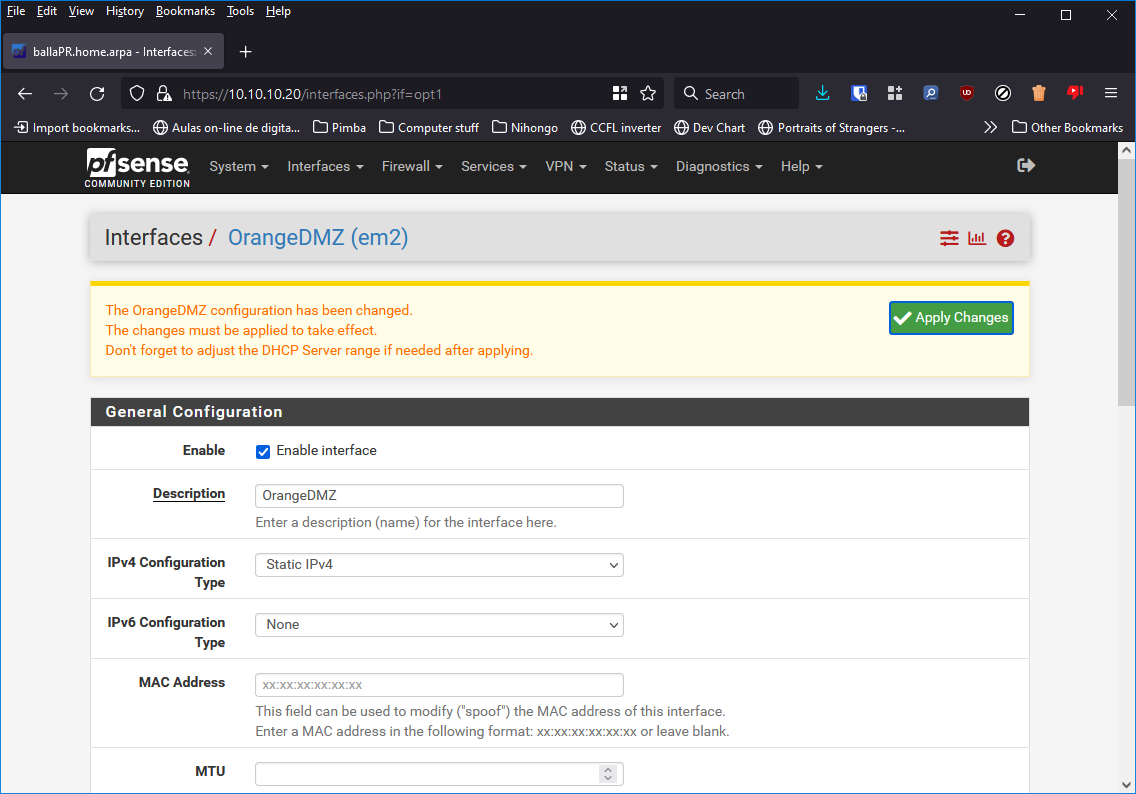Open the IPv6 Configuration Type dropdown
Image resolution: width=1136 pixels, height=794 pixels.
(439, 625)
